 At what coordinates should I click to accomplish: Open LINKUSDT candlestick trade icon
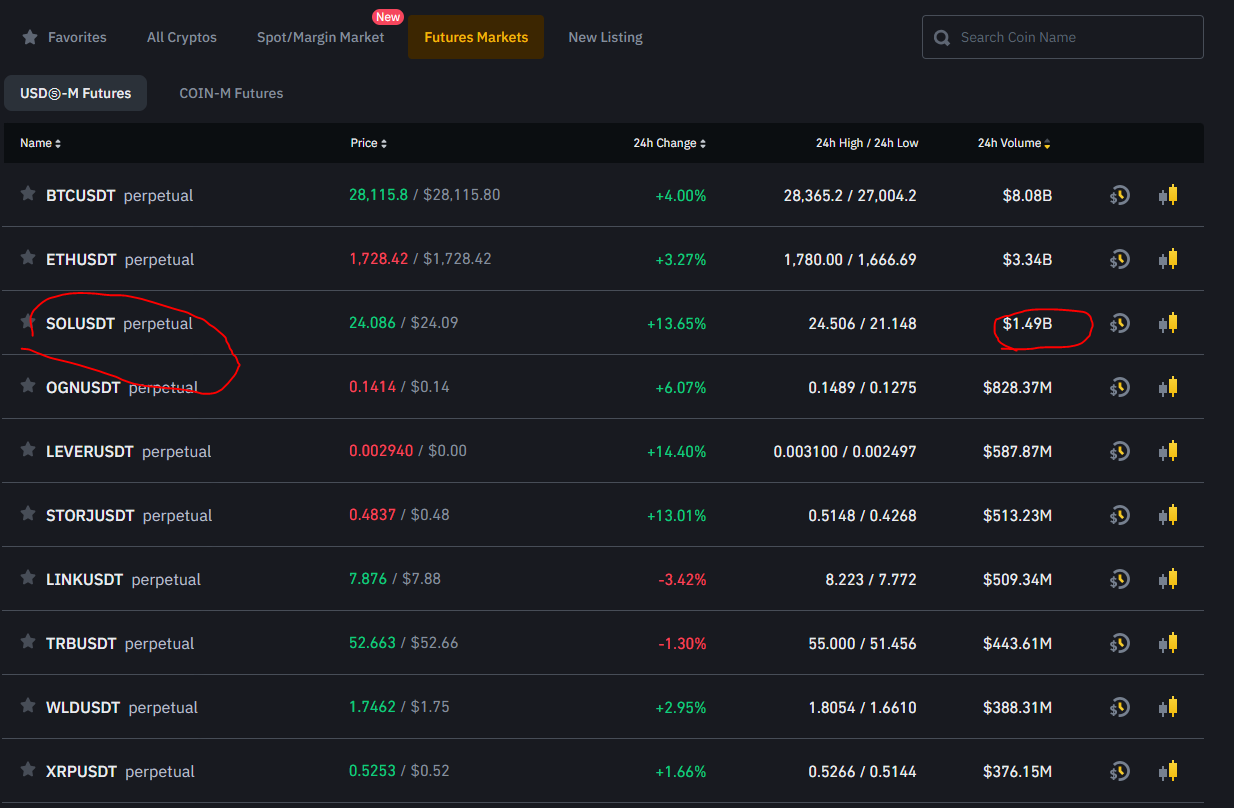click(x=1168, y=579)
